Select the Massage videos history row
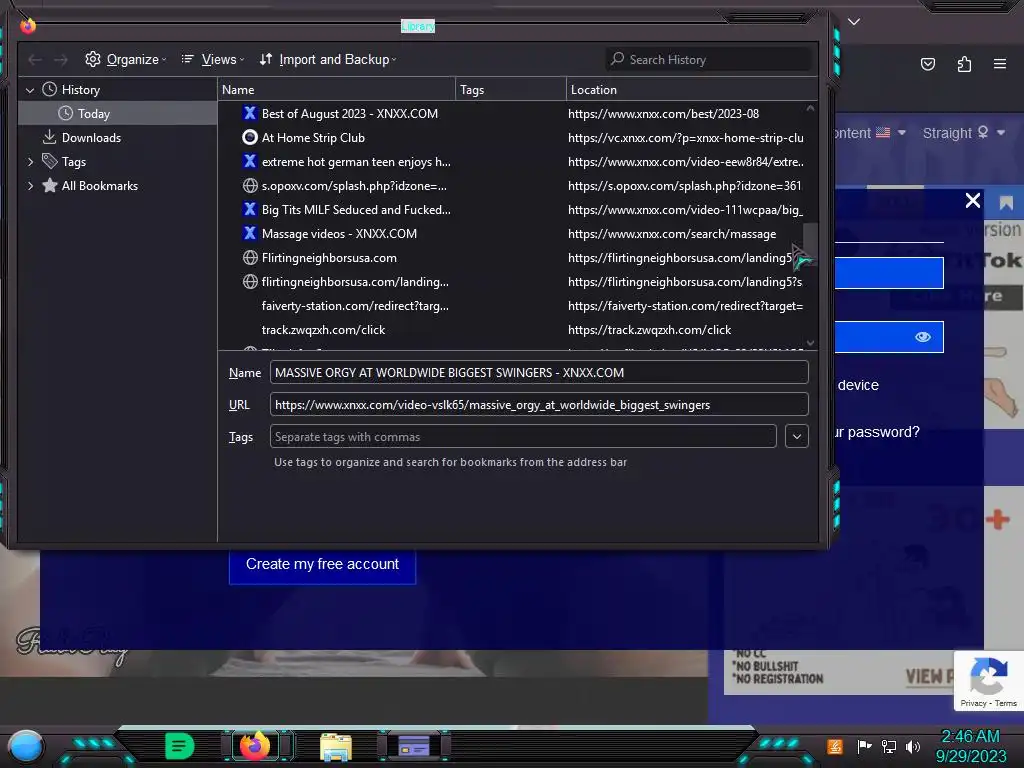This screenshot has height=768, width=1024. [511, 234]
